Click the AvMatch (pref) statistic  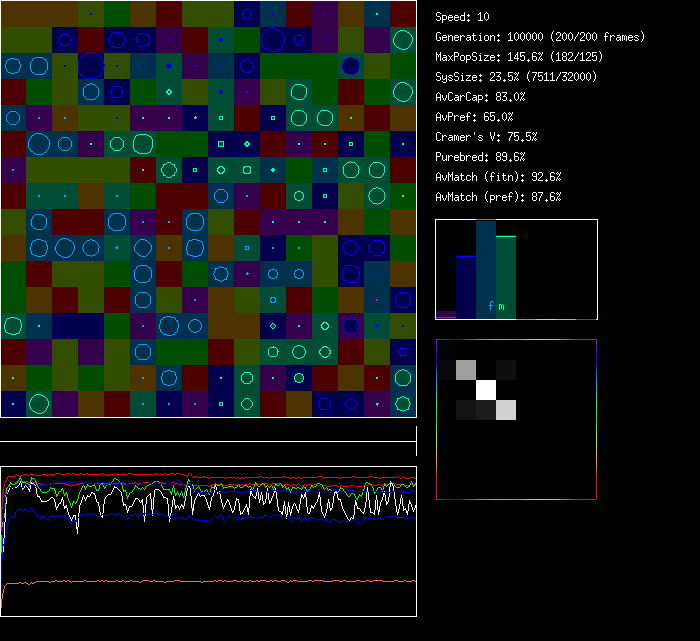[498, 197]
